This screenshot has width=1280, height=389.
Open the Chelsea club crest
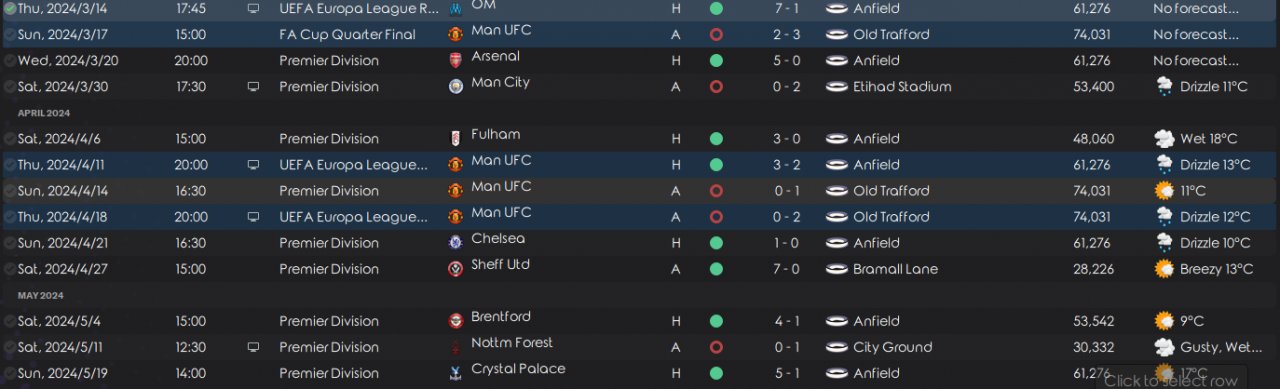(x=456, y=242)
